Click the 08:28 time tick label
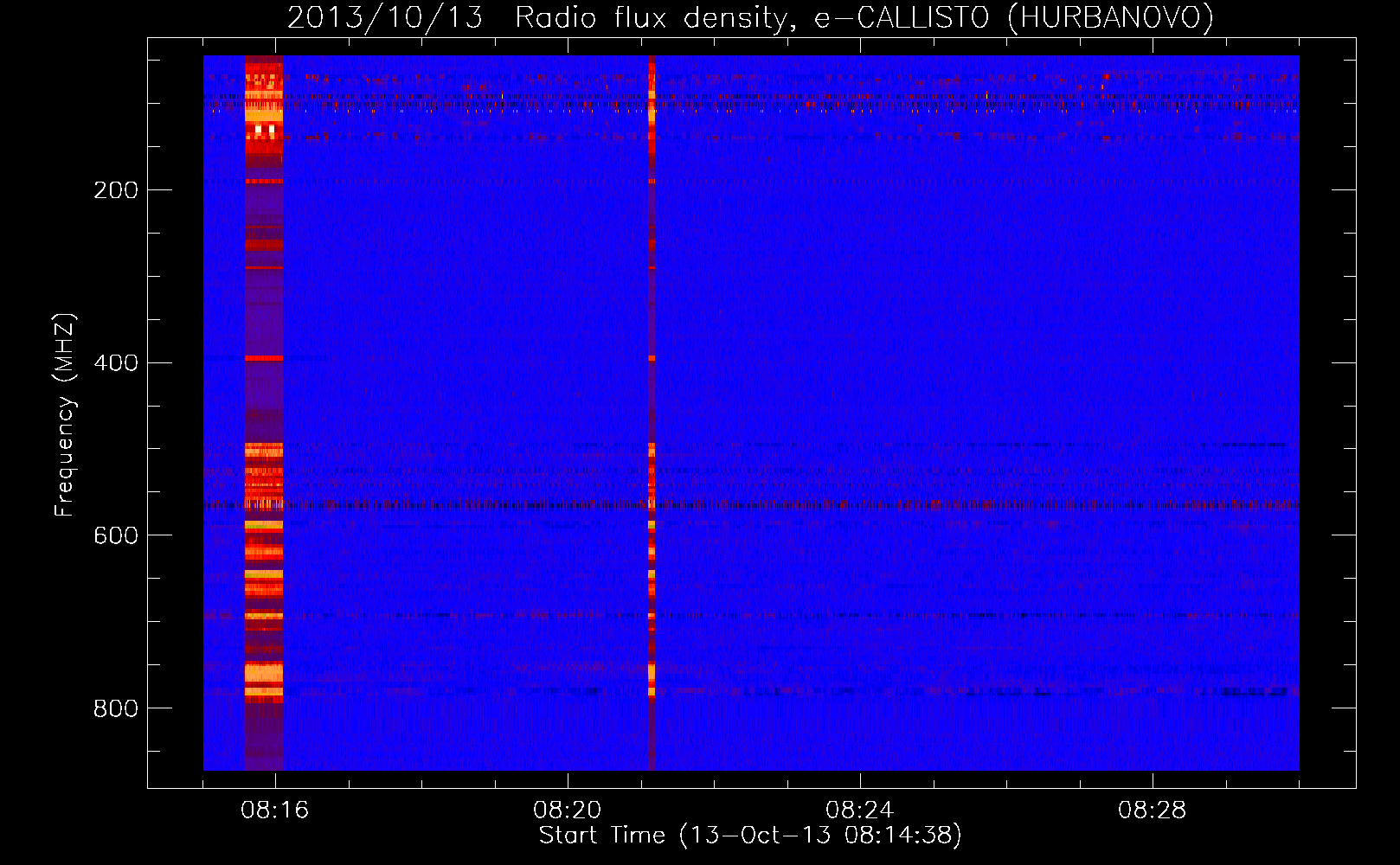The height and width of the screenshot is (865, 1400). [x=1153, y=811]
